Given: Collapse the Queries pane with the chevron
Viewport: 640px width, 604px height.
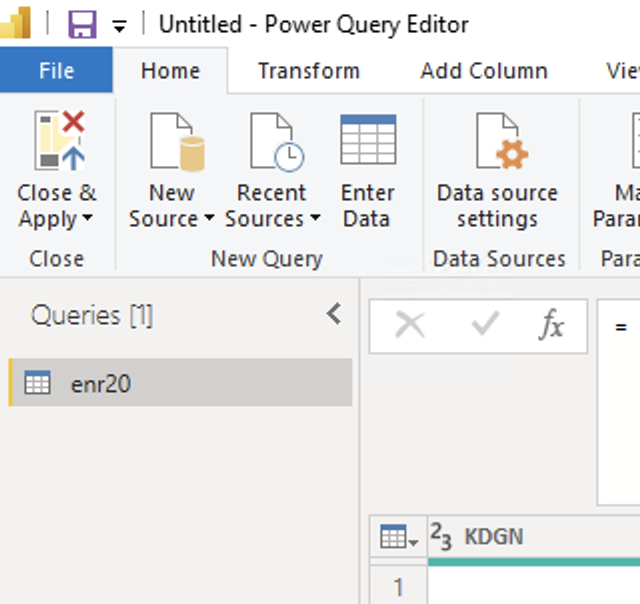Looking at the screenshot, I should pos(334,314).
